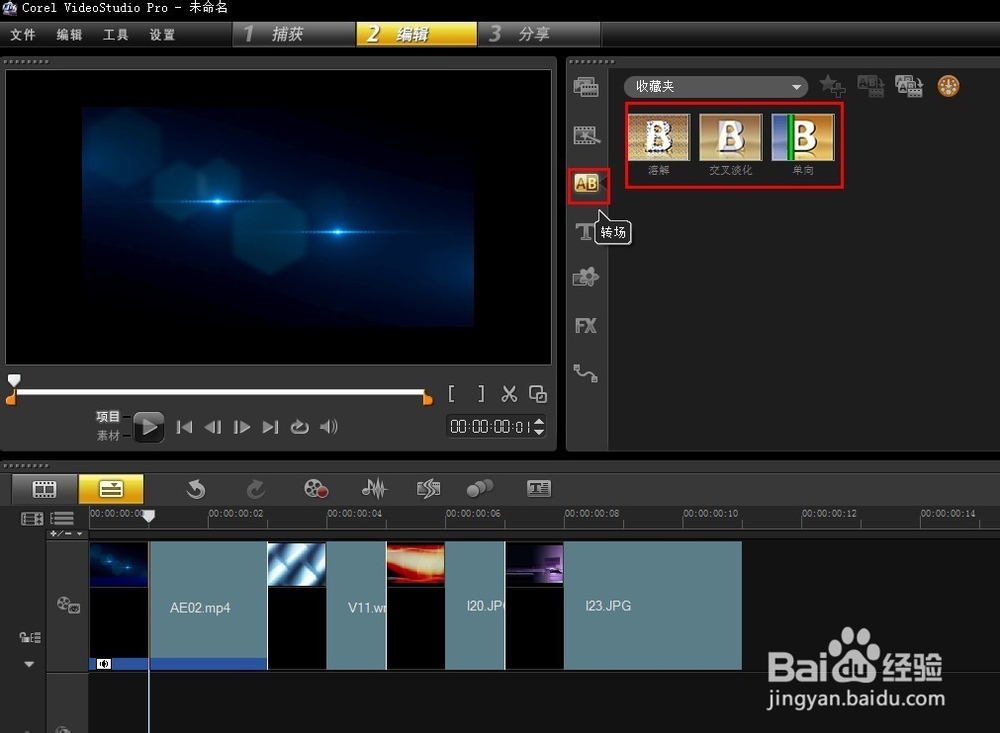Open the Instant Project library icon
Viewport: 1000px width, 733px height.
[586, 135]
